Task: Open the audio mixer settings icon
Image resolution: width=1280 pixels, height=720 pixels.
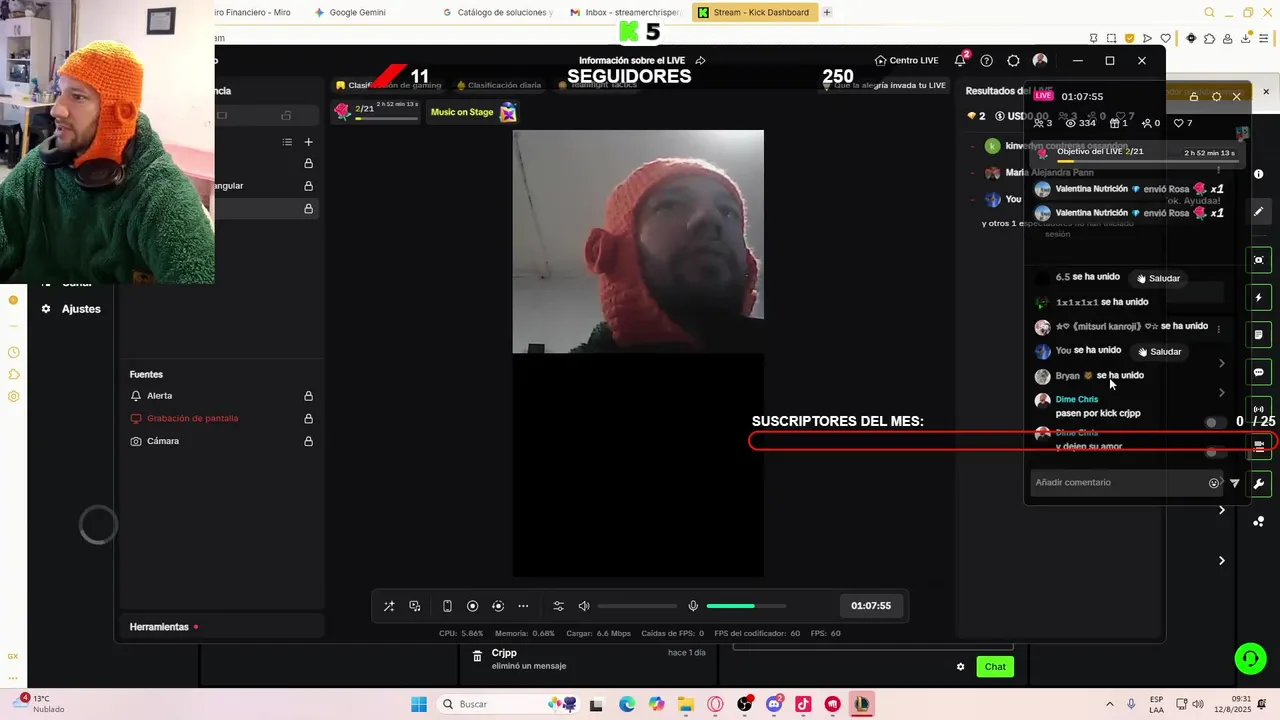Action: pos(558,606)
